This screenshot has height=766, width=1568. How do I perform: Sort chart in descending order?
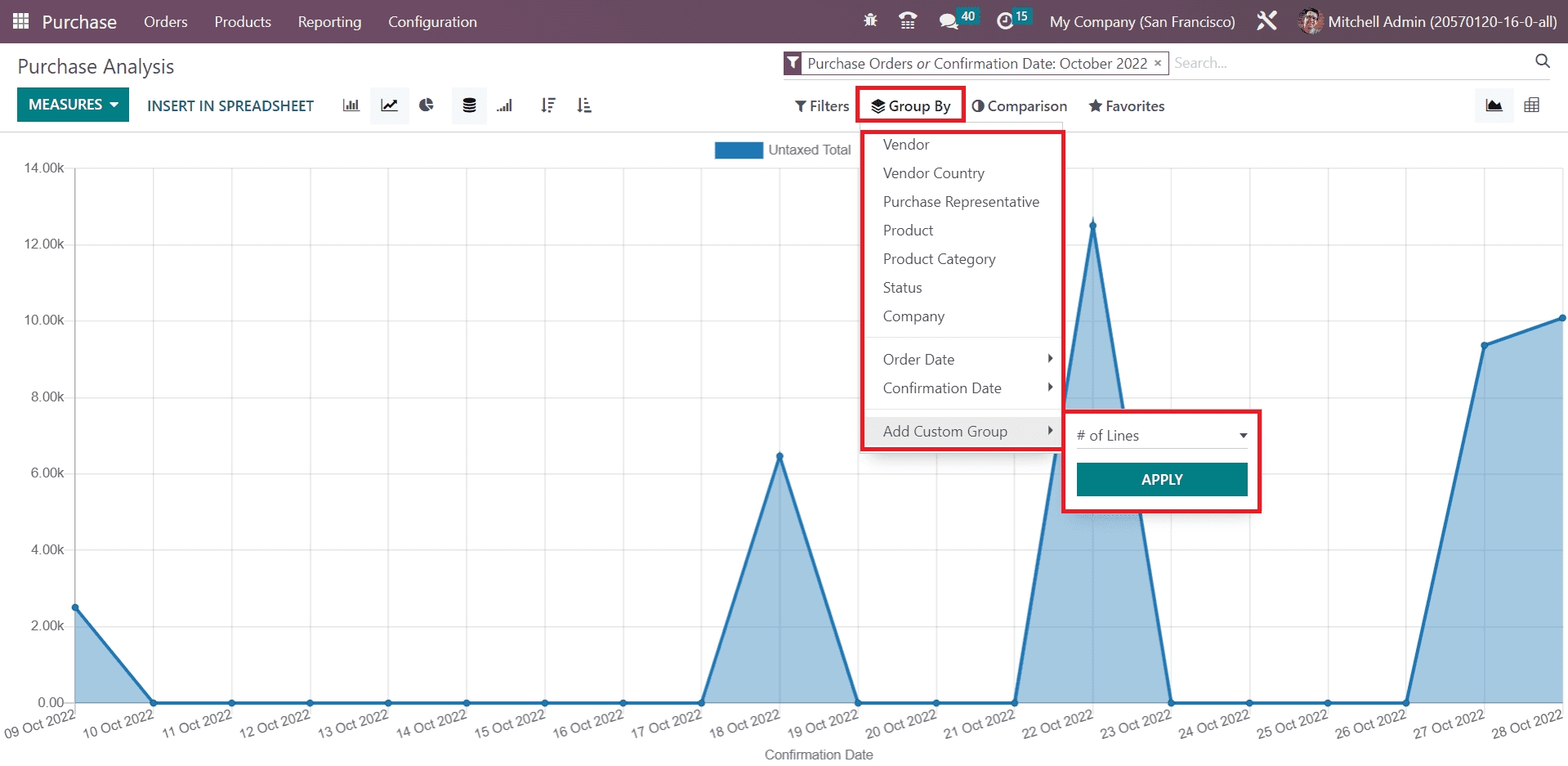coord(548,105)
